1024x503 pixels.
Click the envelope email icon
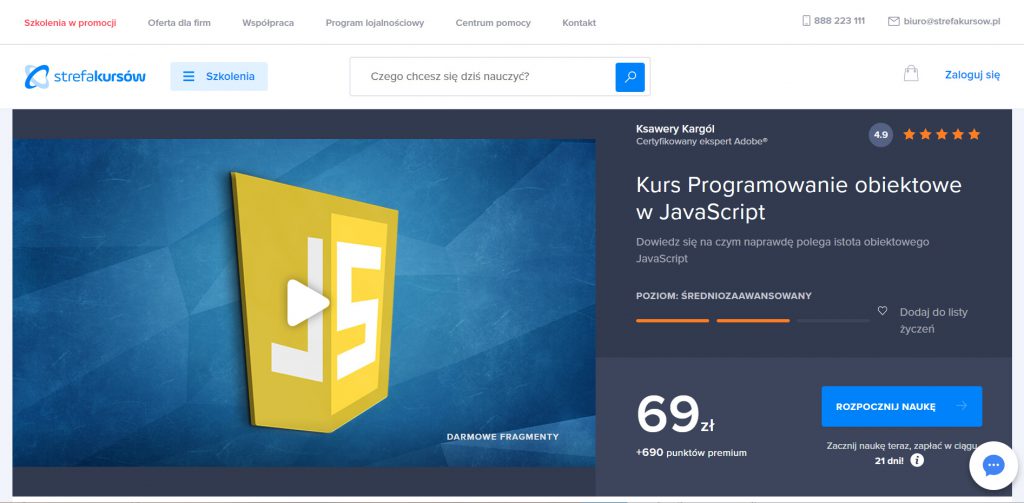tap(893, 21)
